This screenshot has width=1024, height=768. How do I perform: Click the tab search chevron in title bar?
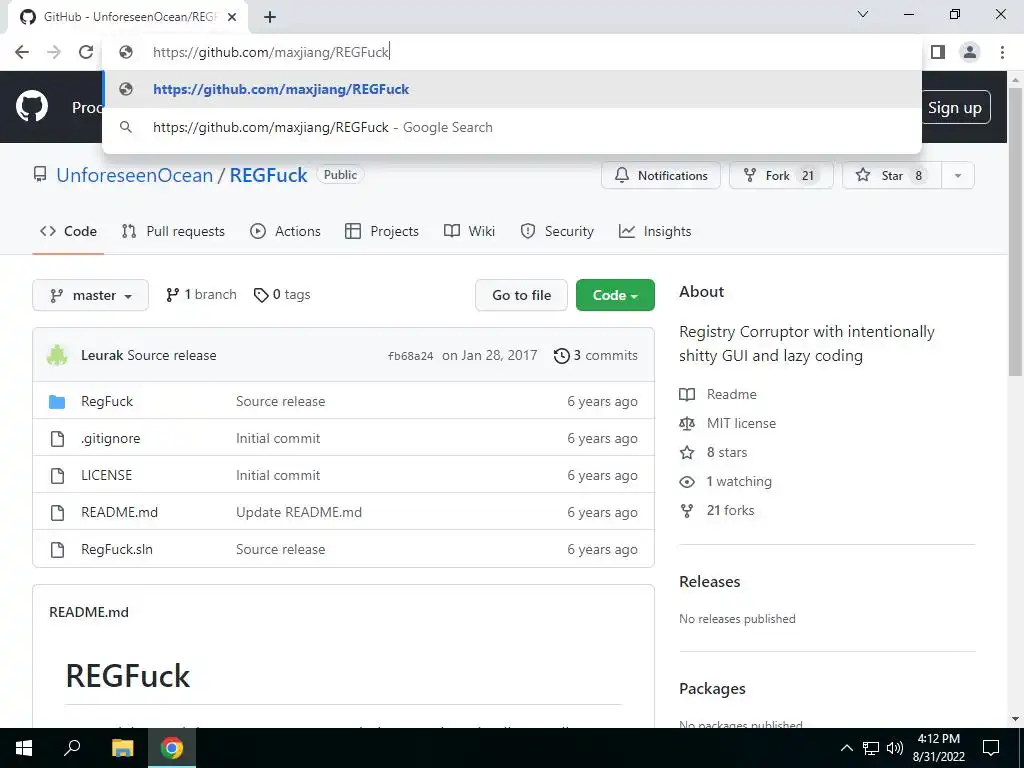(863, 14)
